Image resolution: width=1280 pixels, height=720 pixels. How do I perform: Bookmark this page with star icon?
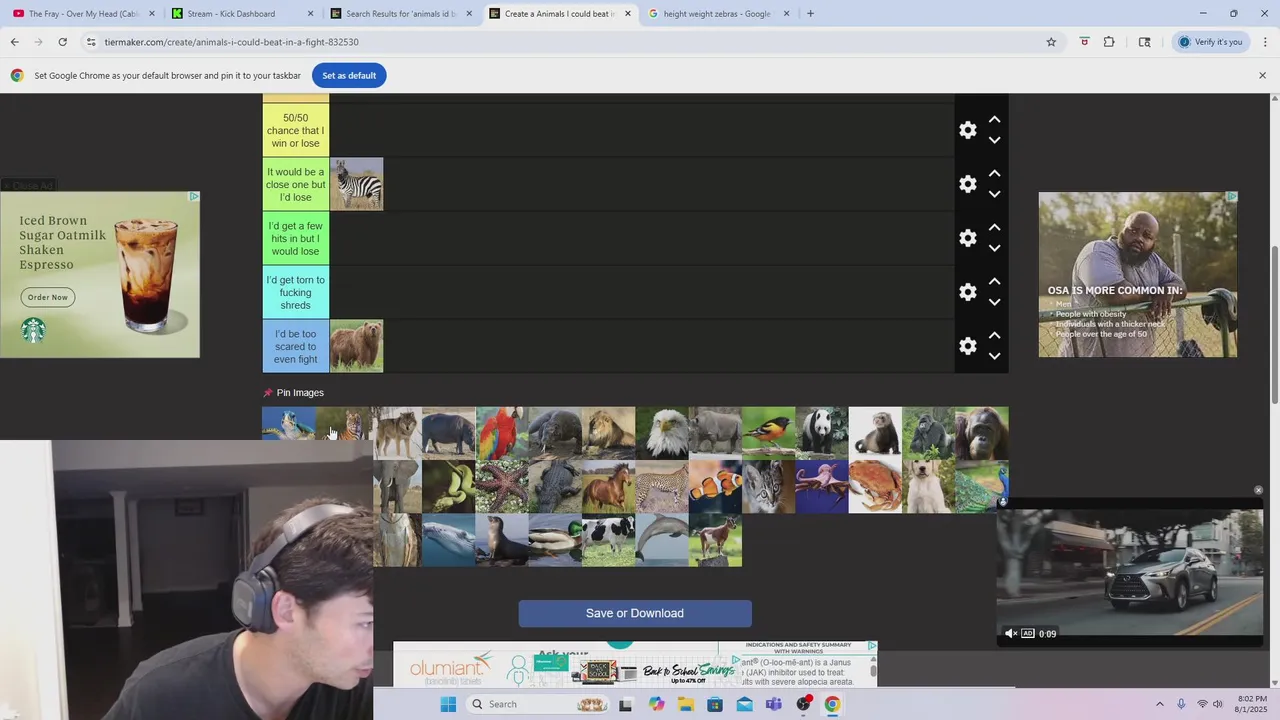tap(1051, 42)
